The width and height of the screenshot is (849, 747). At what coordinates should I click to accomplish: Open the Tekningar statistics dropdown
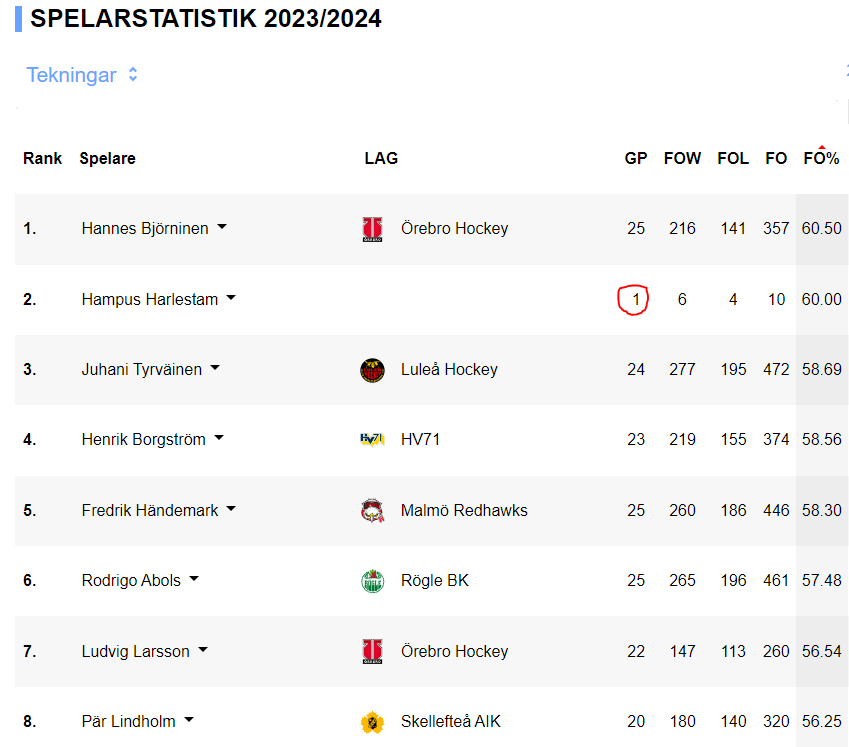coord(82,75)
